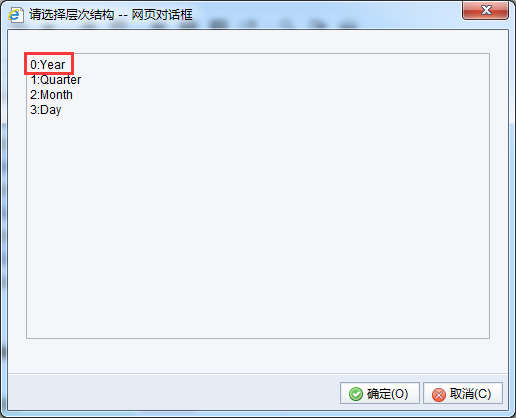516x418 pixels.
Task: Pick the 3:Day hierarchy level
Action: point(45,110)
